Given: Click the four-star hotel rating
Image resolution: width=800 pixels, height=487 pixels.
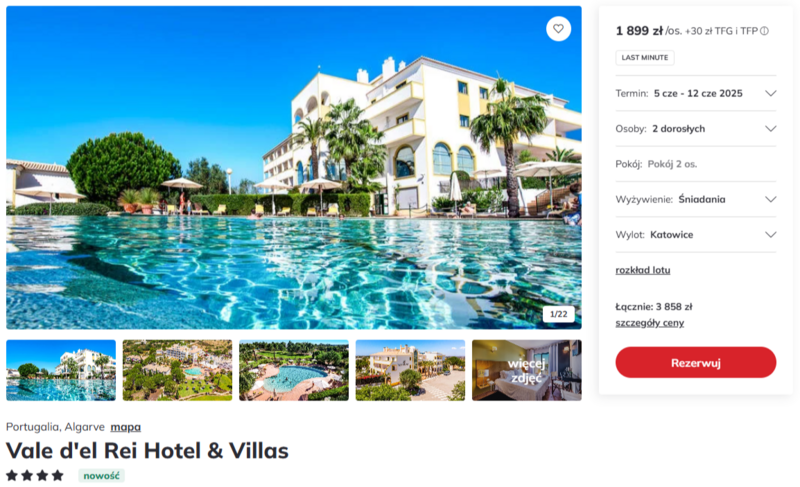Looking at the screenshot, I should 35,476.
